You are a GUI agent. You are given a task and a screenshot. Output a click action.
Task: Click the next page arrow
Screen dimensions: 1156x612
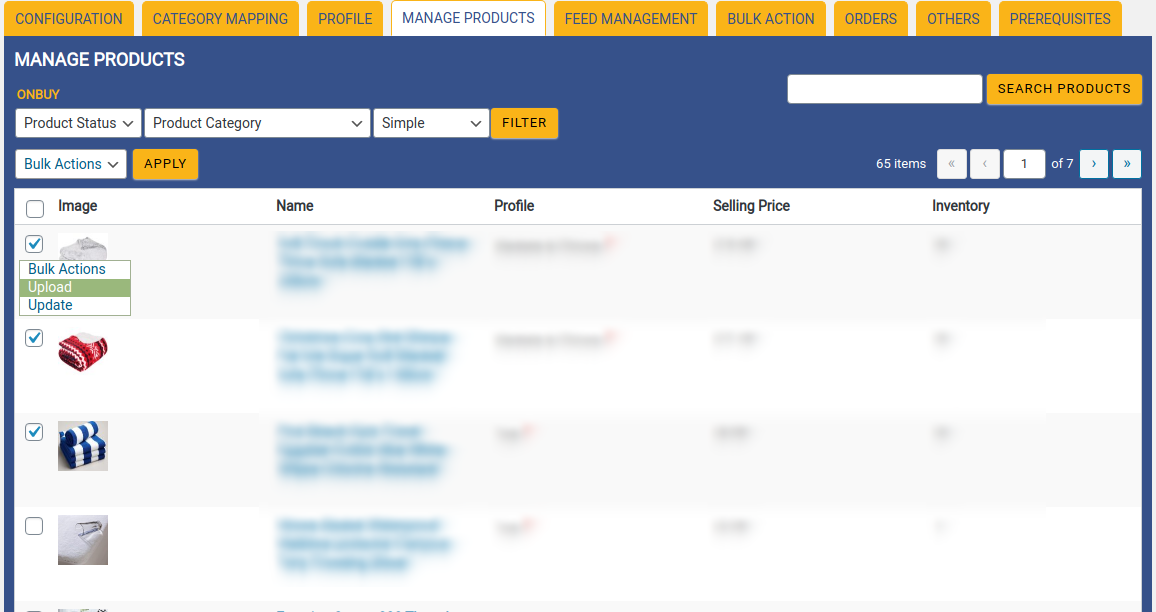tap(1093, 163)
